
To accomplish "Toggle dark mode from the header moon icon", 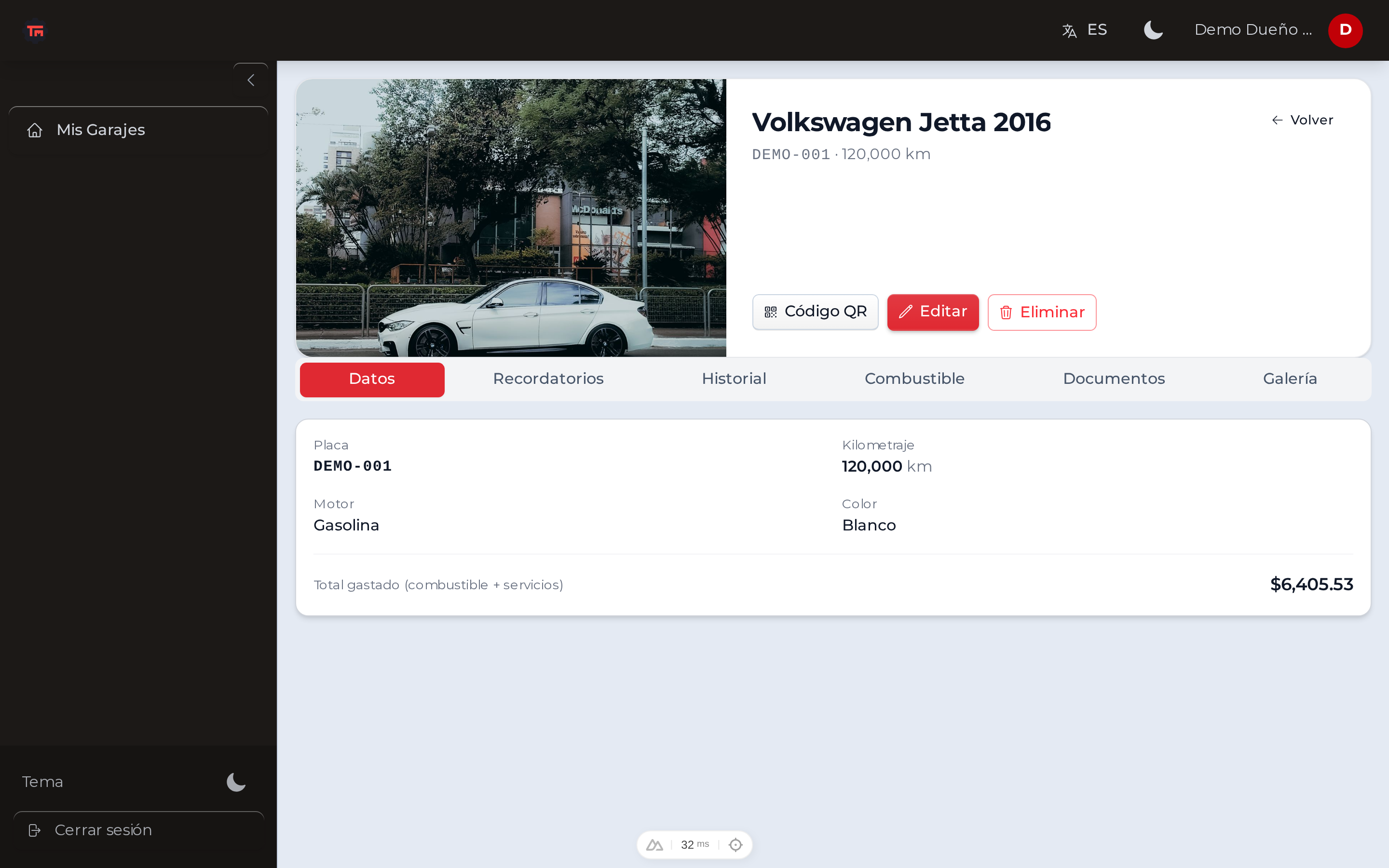I will click(1153, 30).
